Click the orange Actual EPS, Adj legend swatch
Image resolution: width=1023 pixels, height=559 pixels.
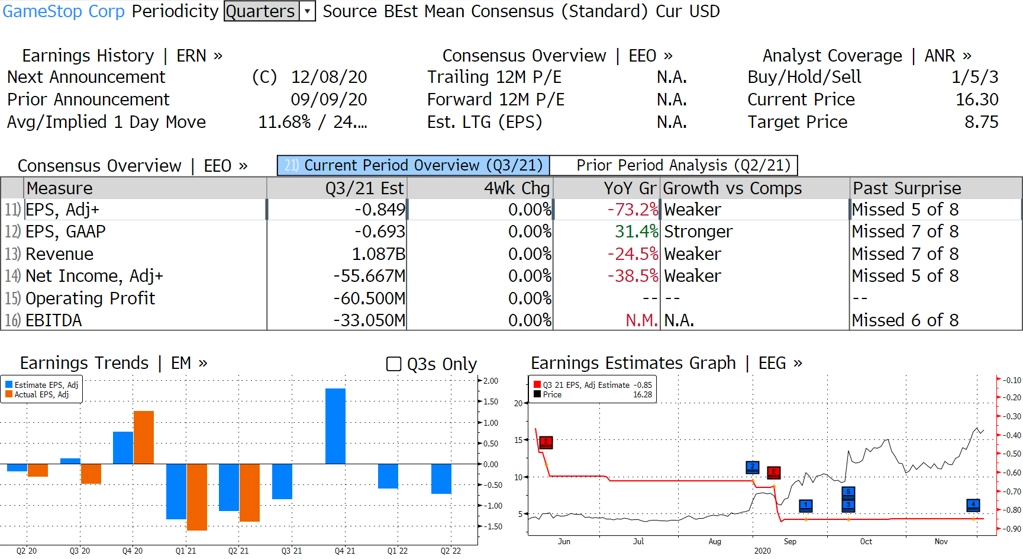(8, 394)
